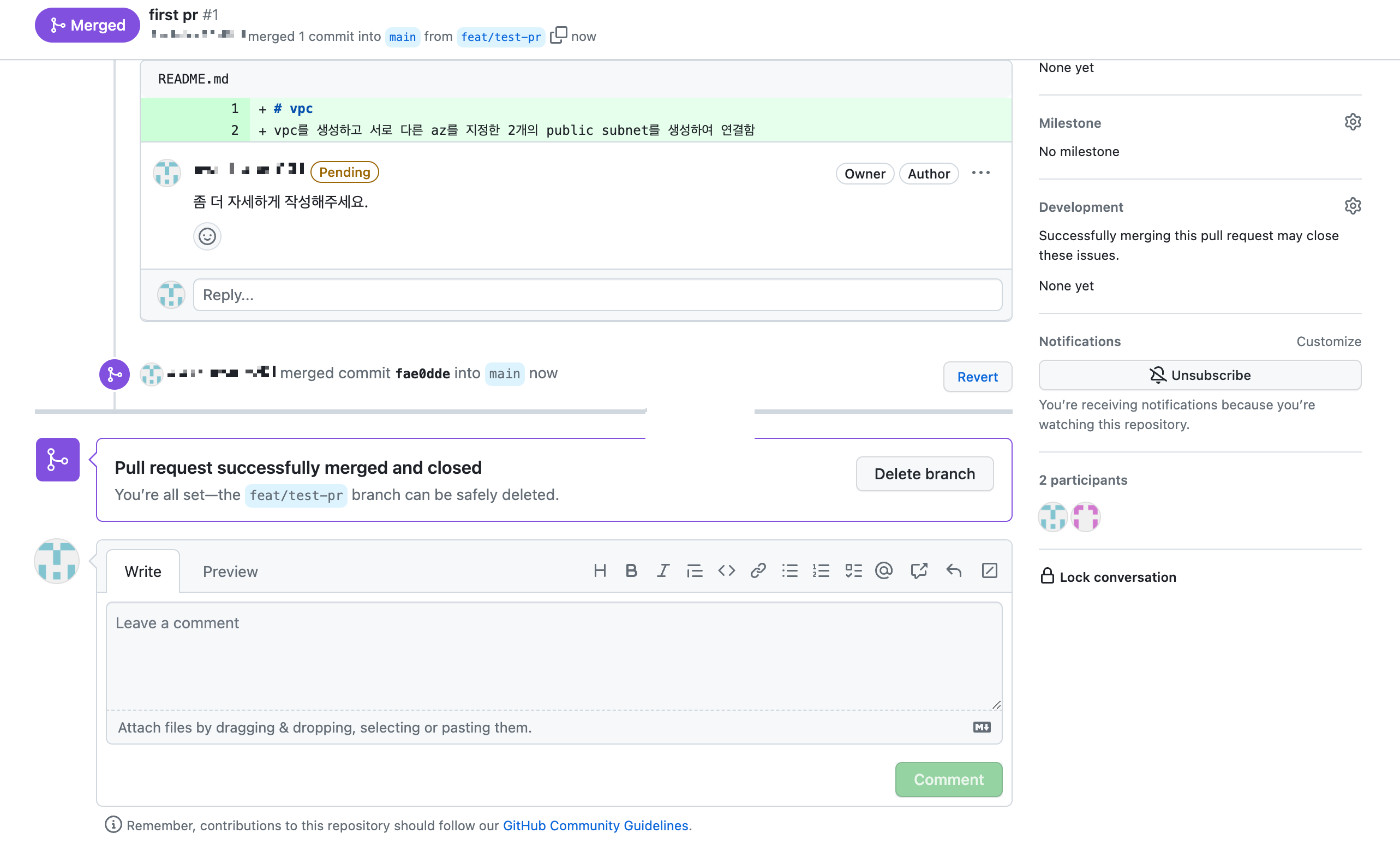Copy the feat/test-pr branch name
Screen dimensions: 1400x845
558,35
